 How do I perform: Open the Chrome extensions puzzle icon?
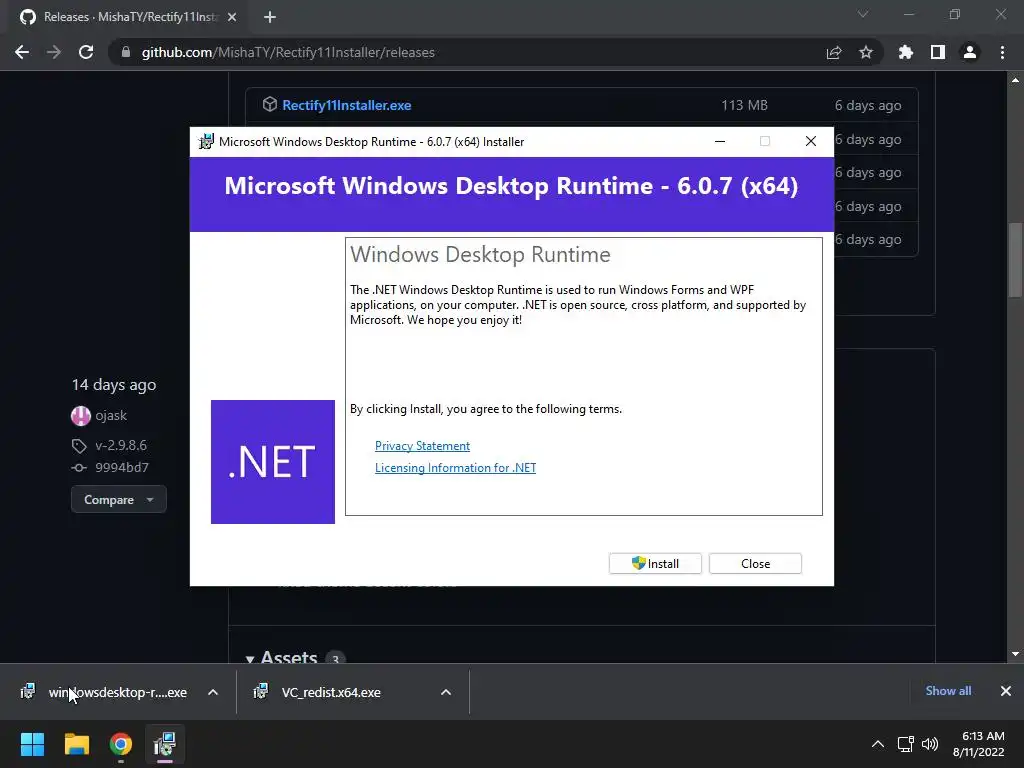pyautogui.click(x=906, y=52)
